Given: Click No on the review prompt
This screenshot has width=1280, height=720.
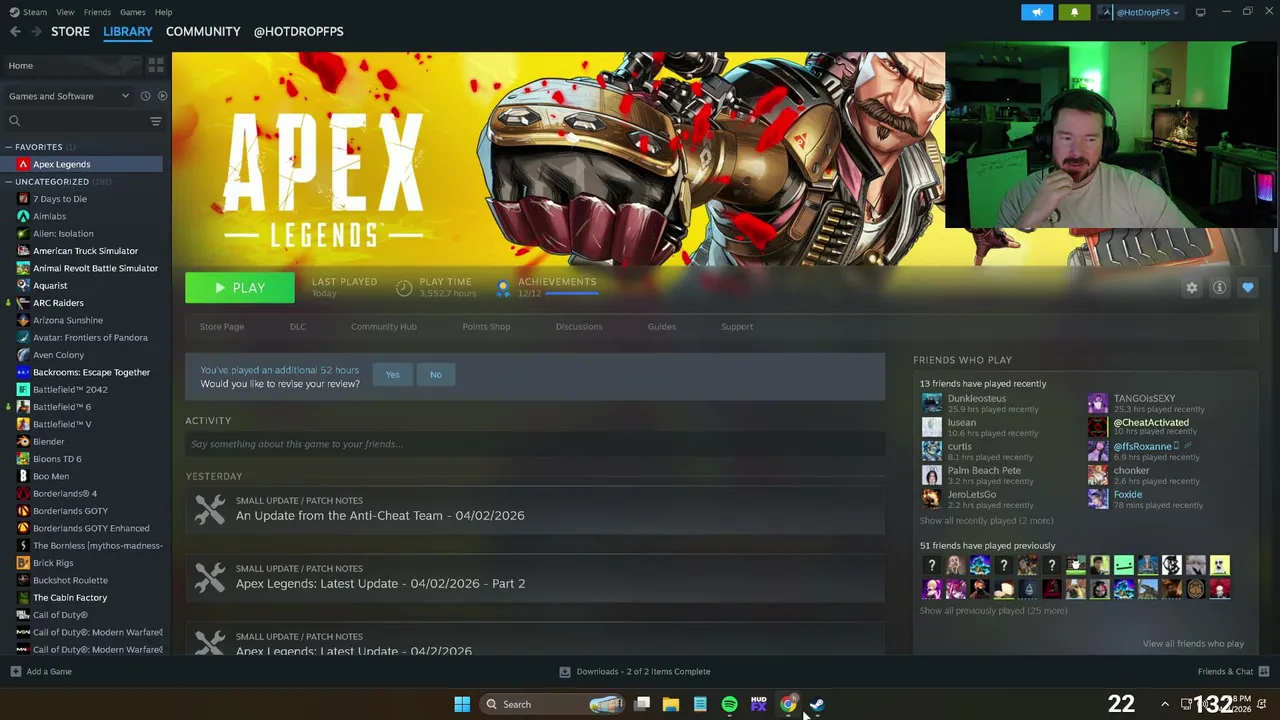Looking at the screenshot, I should (435, 374).
